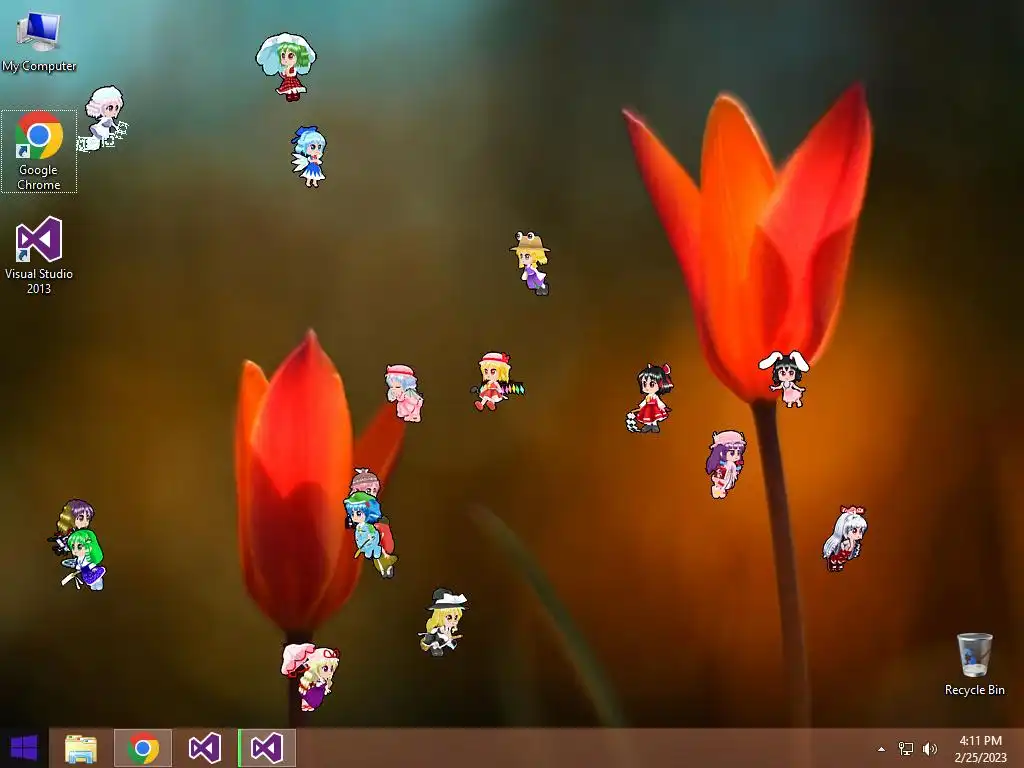Show hidden tray icons arrow
The height and width of the screenshot is (768, 1024).
pos(882,749)
